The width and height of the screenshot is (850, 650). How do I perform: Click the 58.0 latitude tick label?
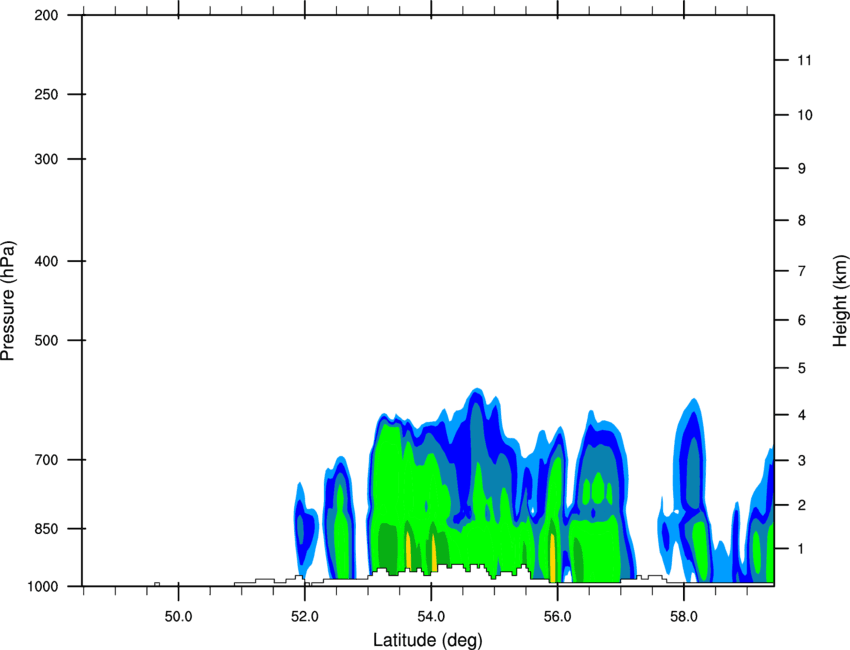(x=684, y=616)
